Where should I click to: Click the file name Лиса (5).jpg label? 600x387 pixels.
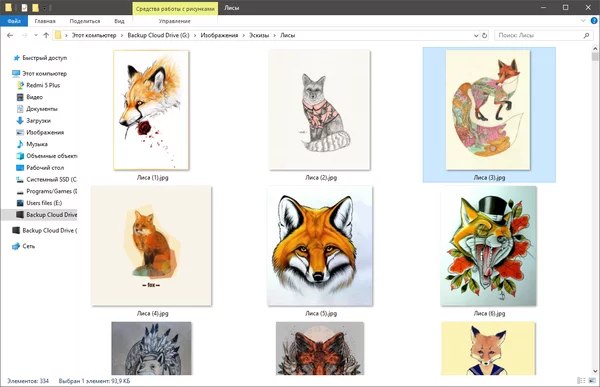pyautogui.click(x=321, y=313)
